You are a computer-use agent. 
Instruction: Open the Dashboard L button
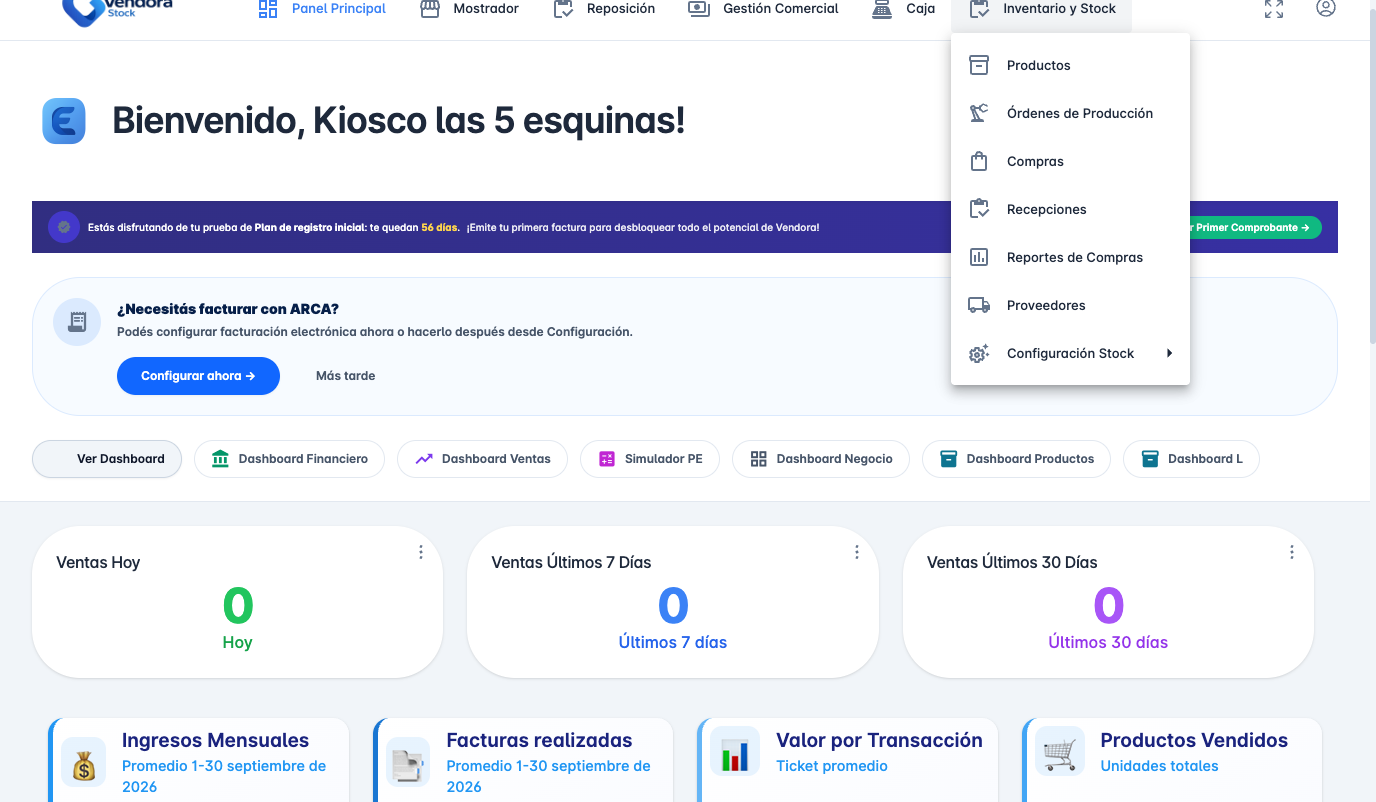[x=1191, y=459]
